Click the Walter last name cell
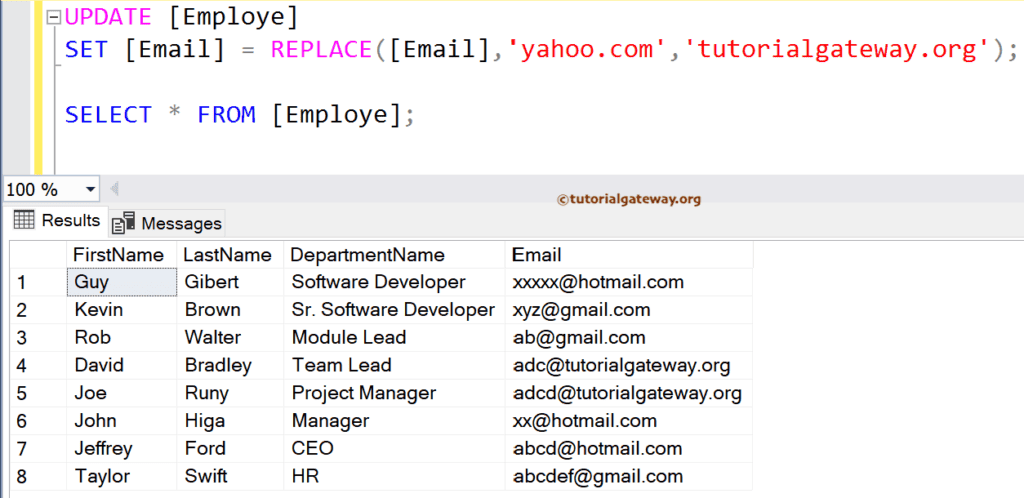This screenshot has width=1024, height=498. tap(230, 338)
